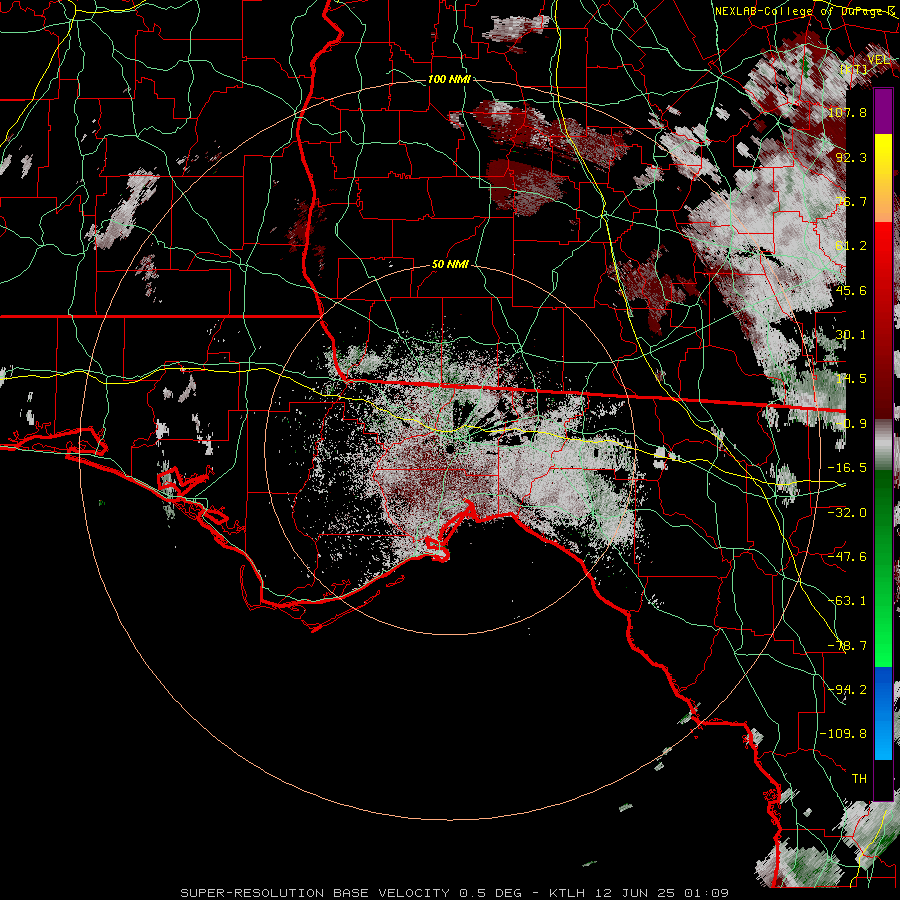Click the gray near-zero segment of the color bar

tap(883, 445)
